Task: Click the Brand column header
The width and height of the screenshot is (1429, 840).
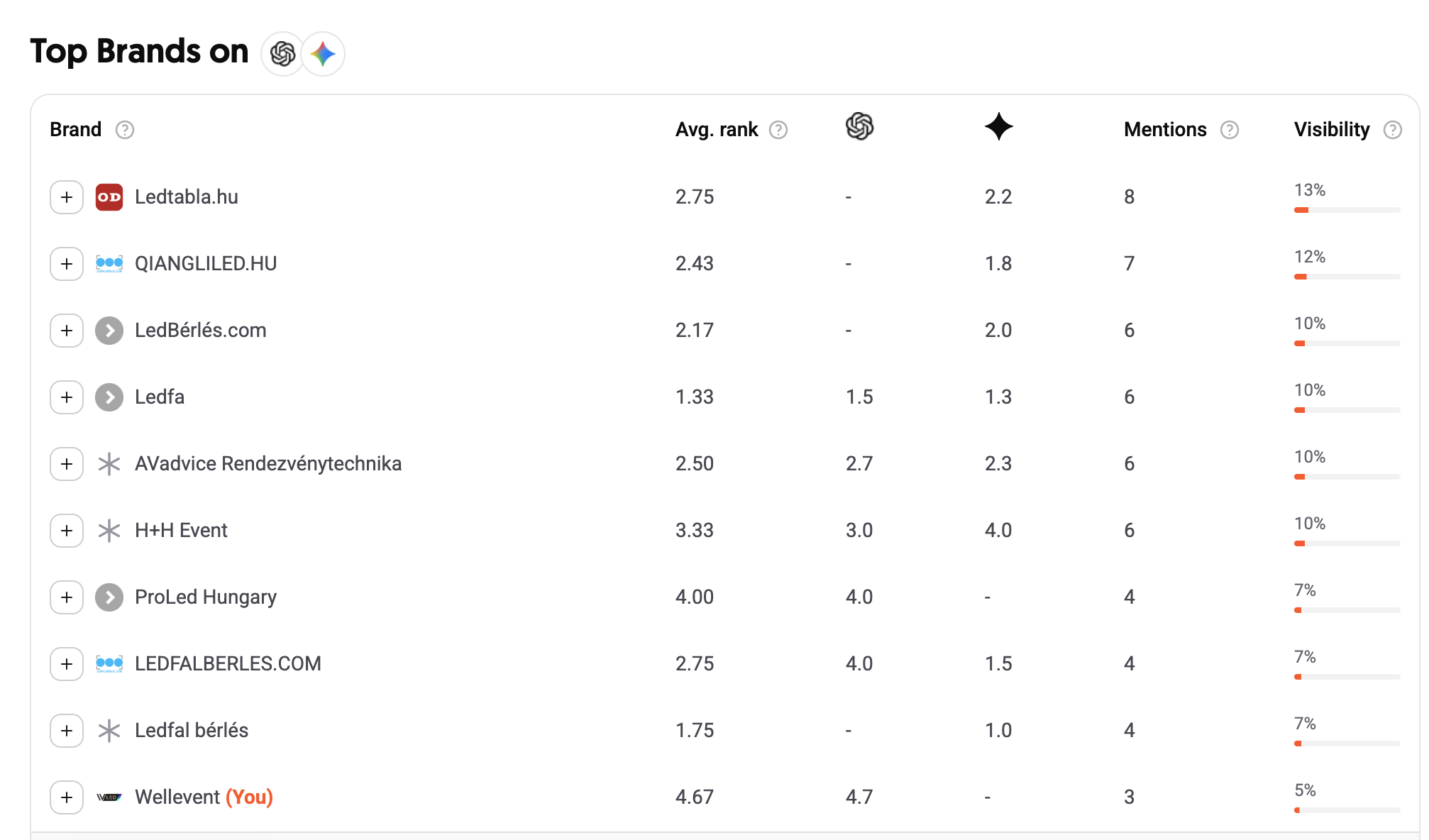Action: pyautogui.click(x=76, y=130)
